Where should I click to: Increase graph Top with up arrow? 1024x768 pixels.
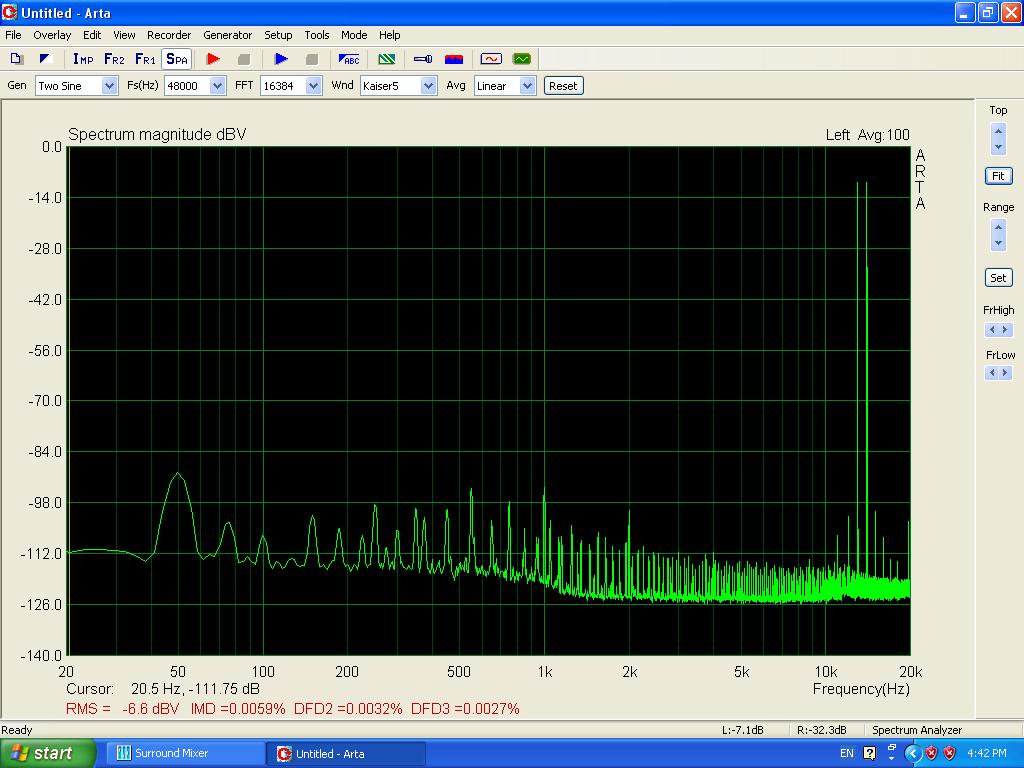(998, 131)
